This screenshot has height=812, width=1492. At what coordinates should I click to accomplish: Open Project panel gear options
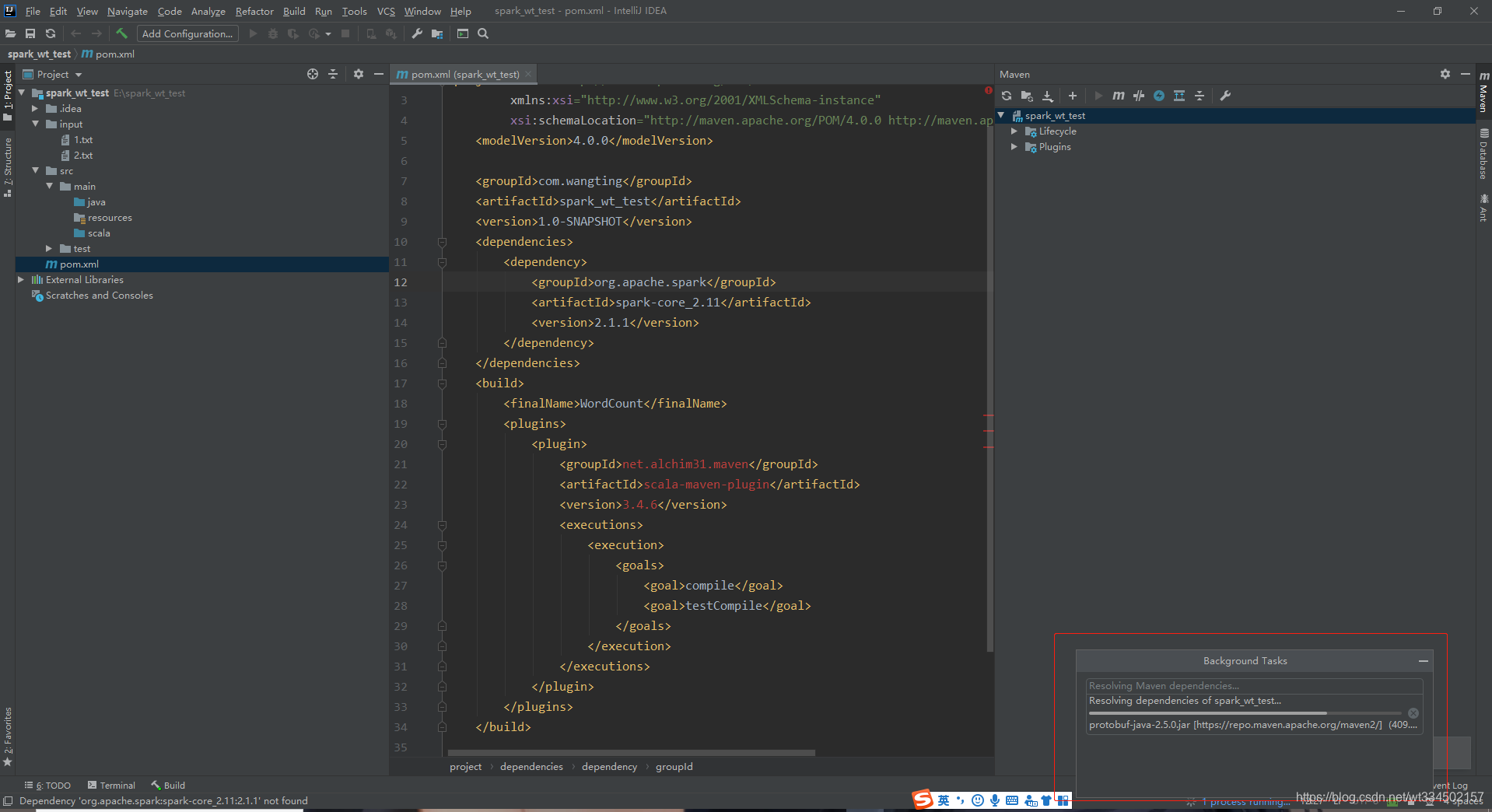pyautogui.click(x=359, y=74)
